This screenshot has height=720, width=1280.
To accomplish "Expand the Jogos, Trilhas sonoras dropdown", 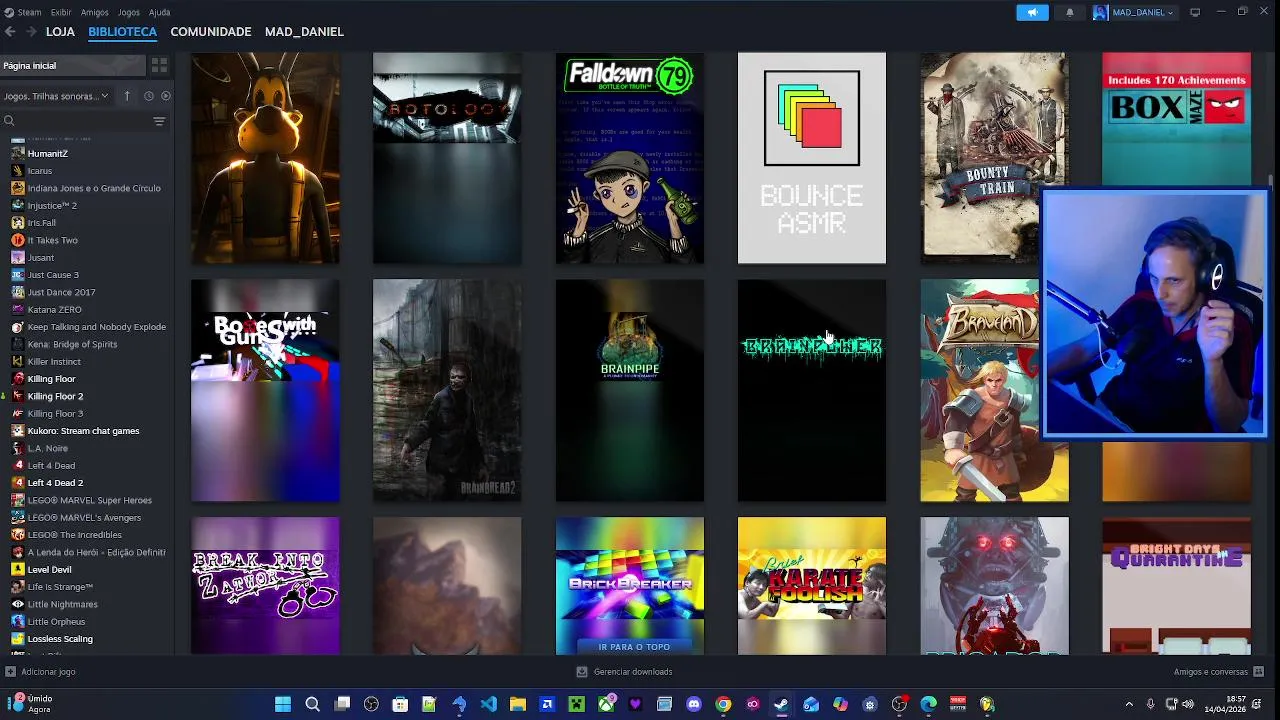I will coord(56,96).
